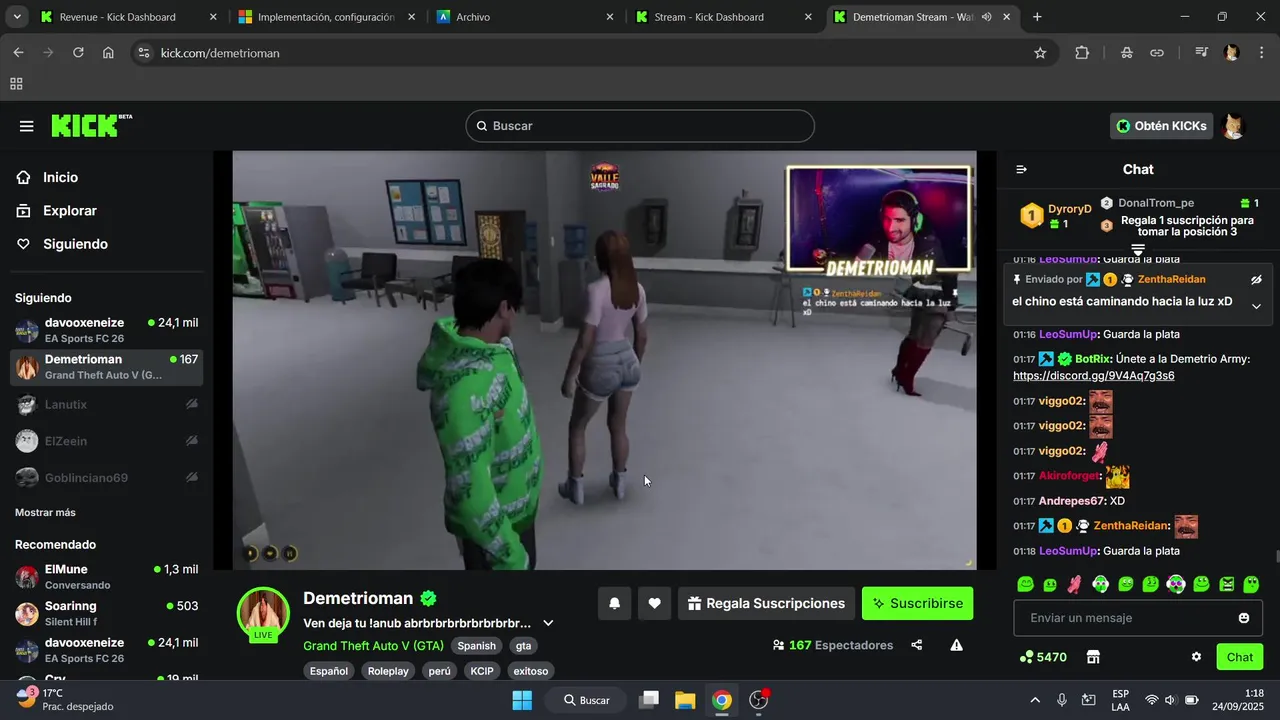The image size is (1280, 720).
Task: Click the Obtén KICKs button
Action: [x=1161, y=126]
